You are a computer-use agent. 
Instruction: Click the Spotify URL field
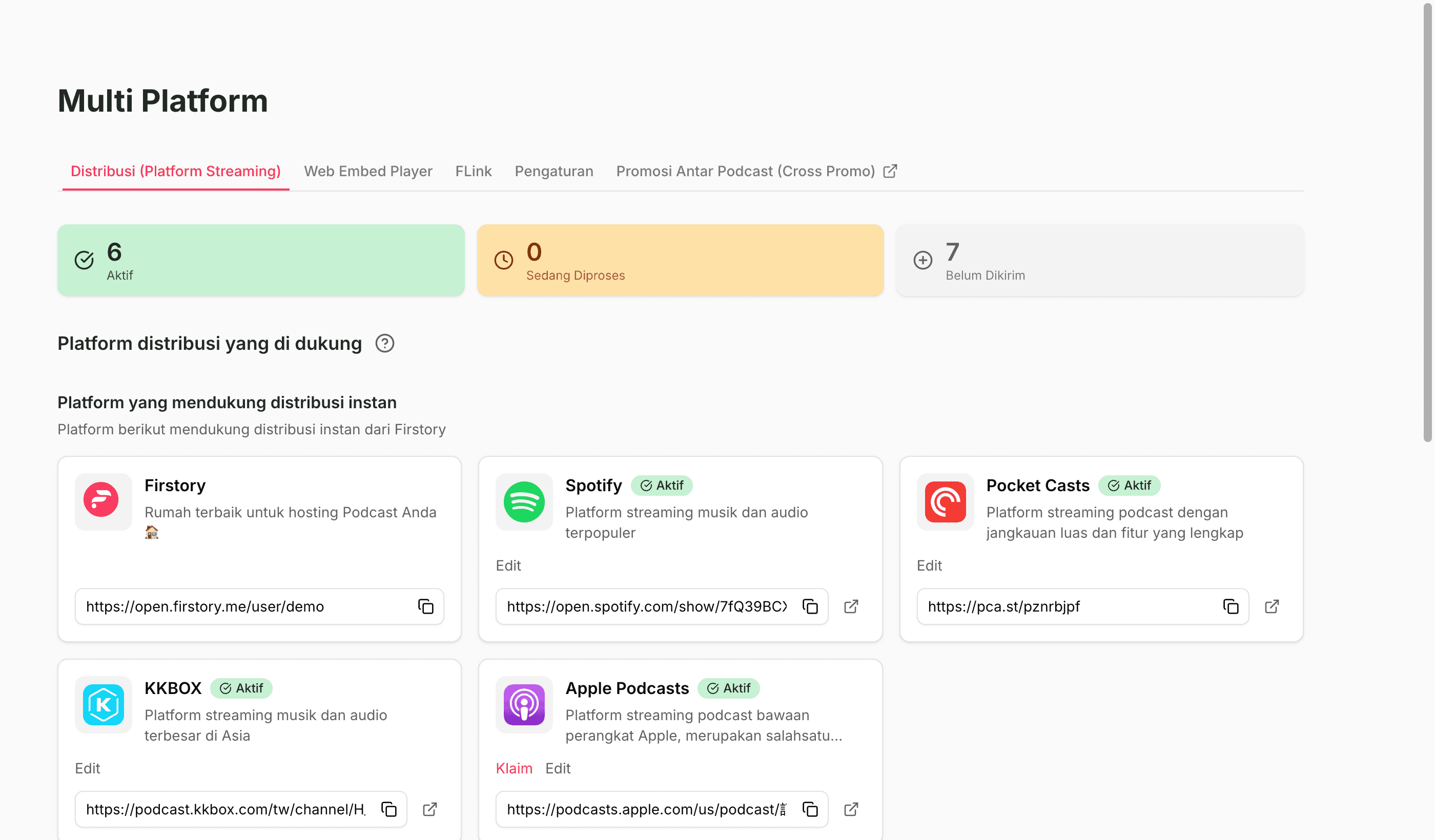(x=662, y=606)
